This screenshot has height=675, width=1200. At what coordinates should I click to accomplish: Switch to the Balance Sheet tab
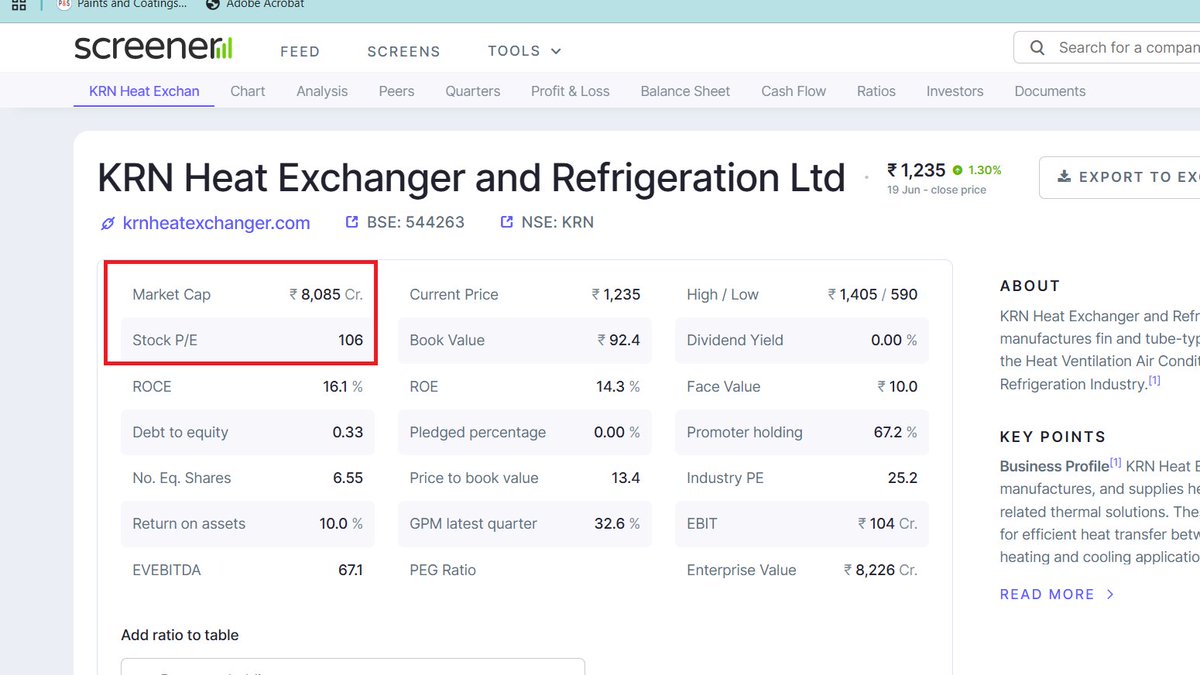(x=685, y=91)
